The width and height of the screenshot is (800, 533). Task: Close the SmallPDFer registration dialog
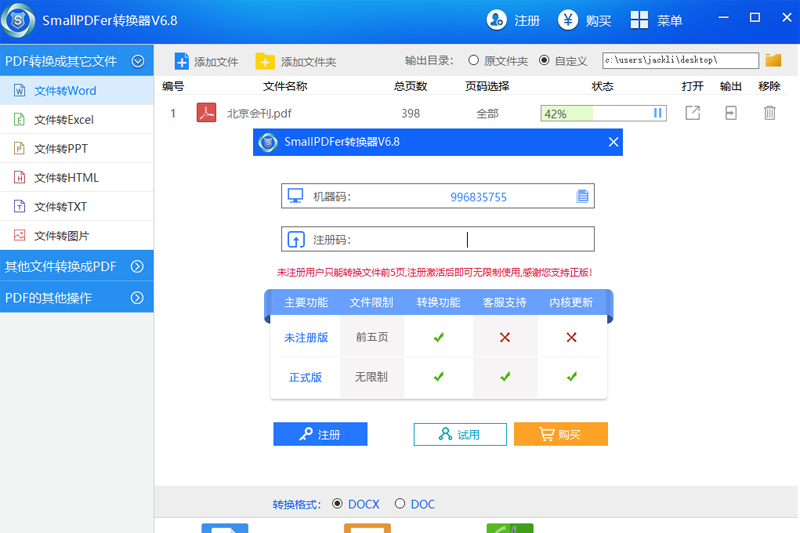tap(613, 142)
